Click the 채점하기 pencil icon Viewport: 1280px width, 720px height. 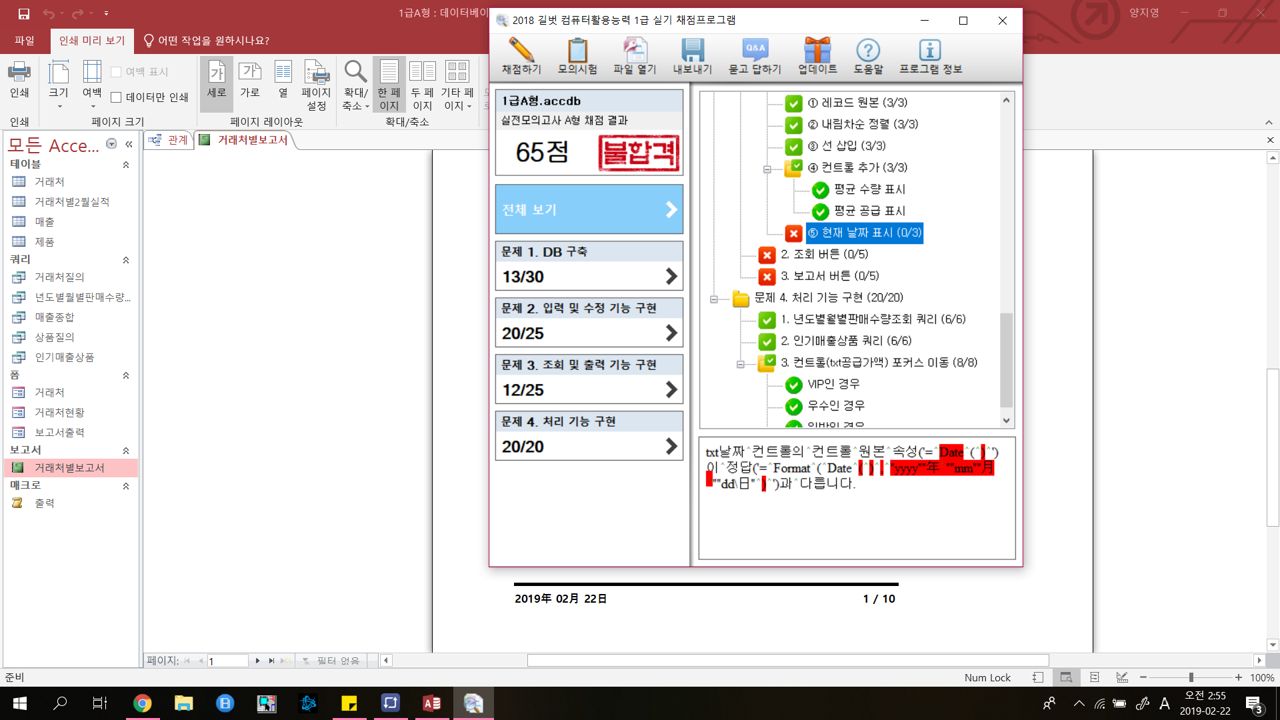click(x=520, y=56)
